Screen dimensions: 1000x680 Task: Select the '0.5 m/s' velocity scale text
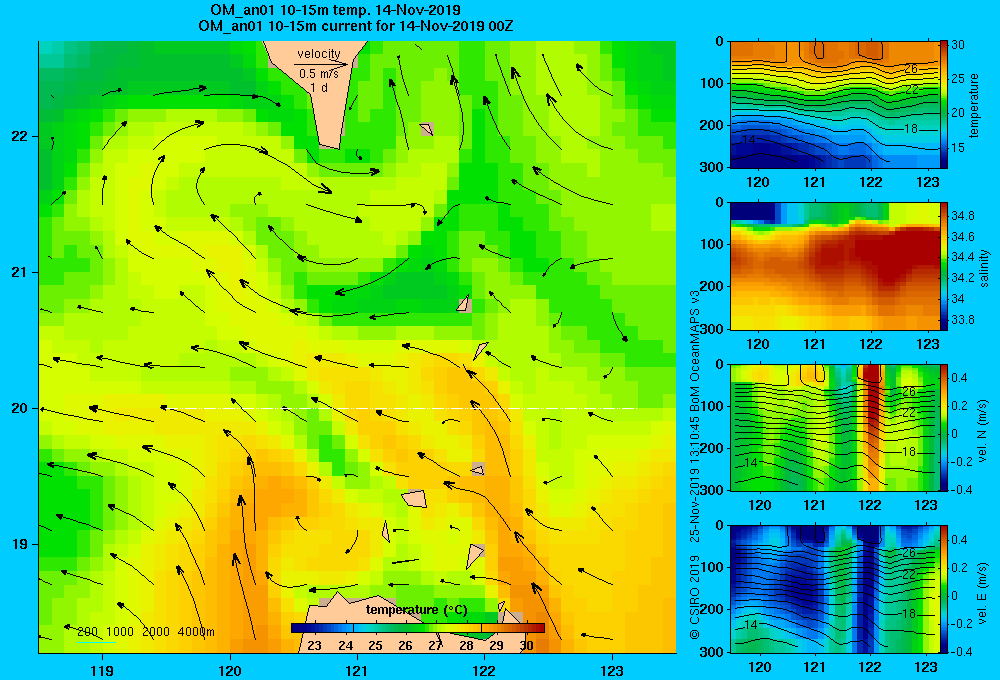[319, 74]
